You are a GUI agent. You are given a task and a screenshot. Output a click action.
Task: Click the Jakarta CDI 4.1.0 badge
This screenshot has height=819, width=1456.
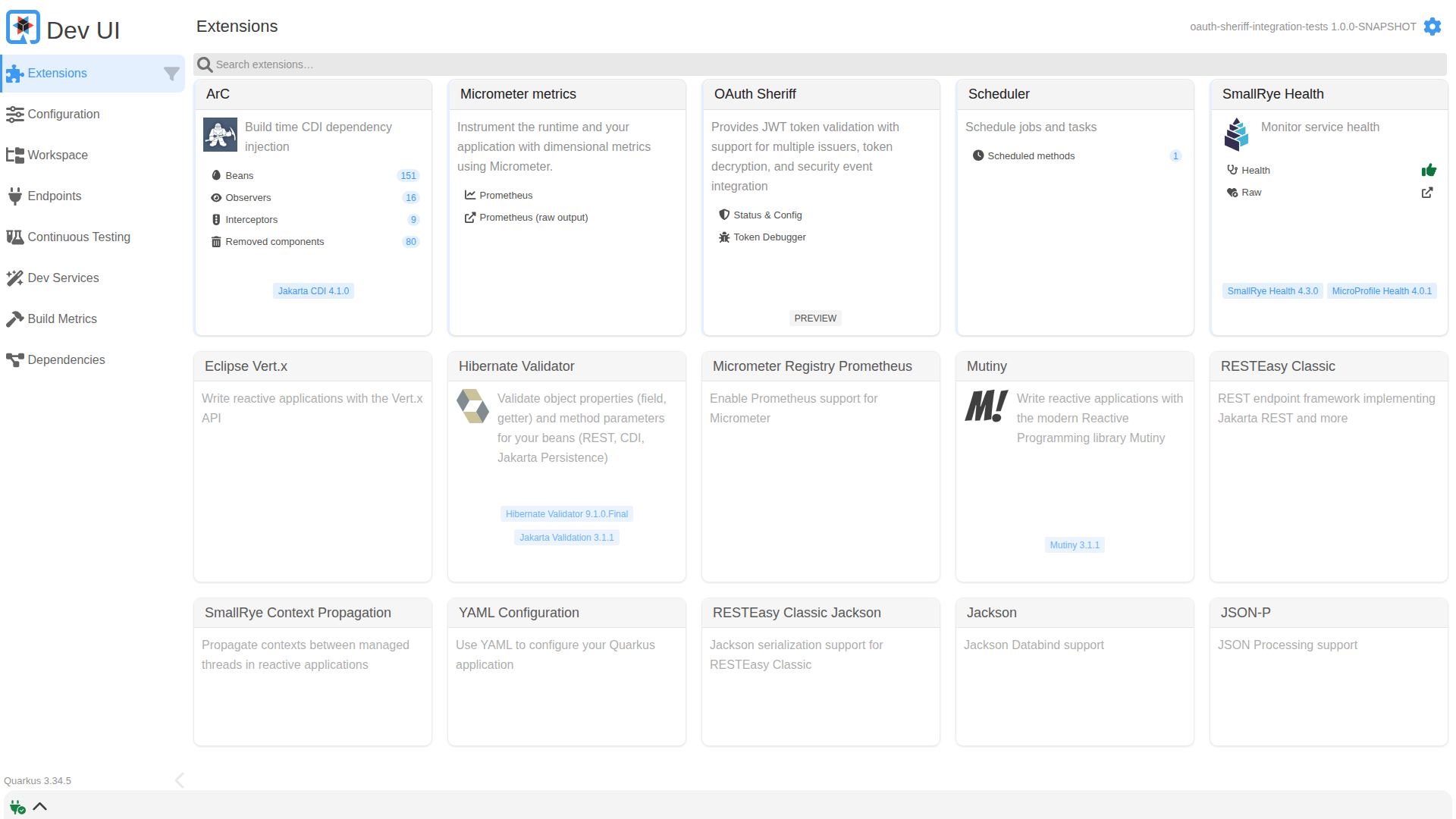point(313,291)
